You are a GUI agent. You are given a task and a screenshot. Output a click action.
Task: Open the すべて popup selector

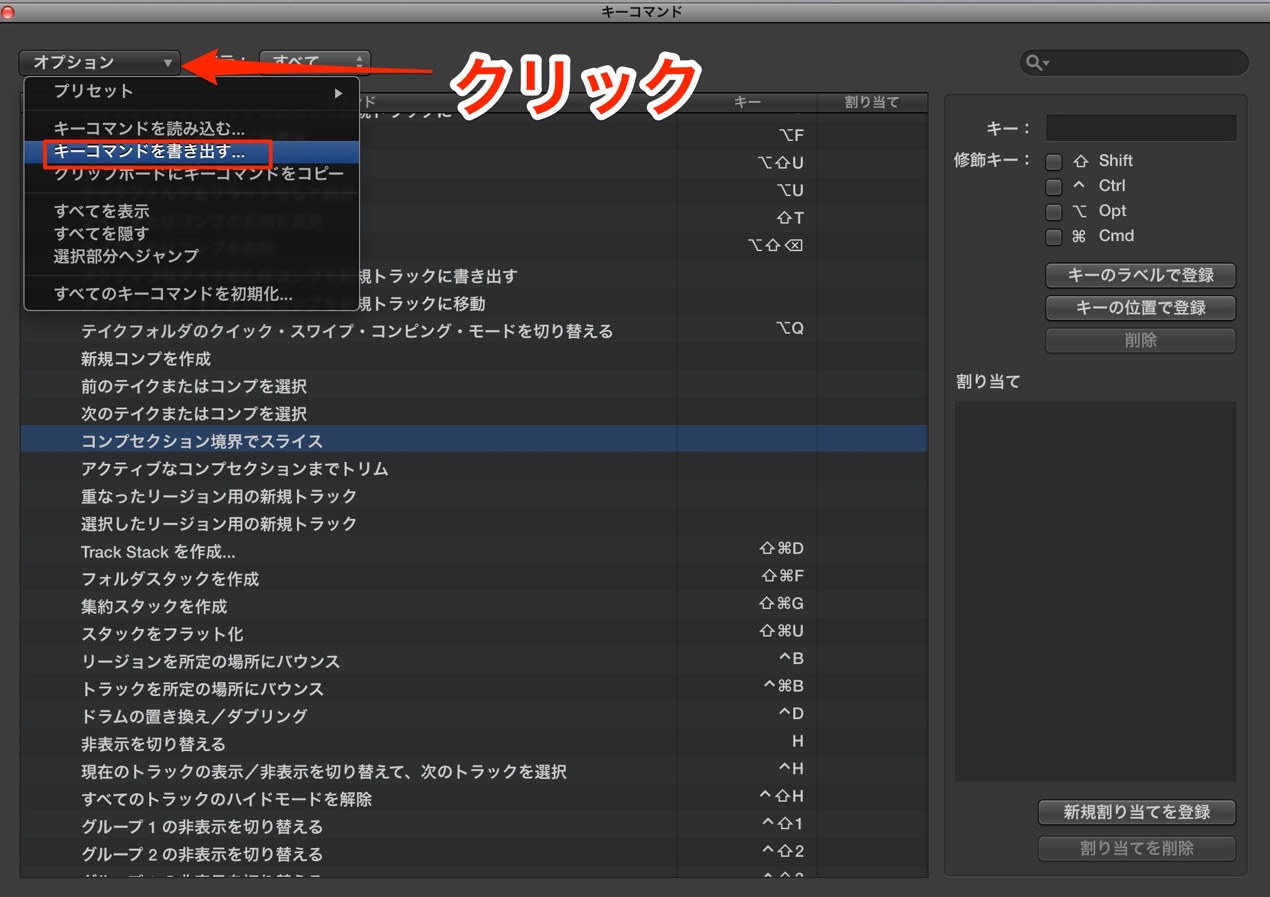[x=315, y=62]
